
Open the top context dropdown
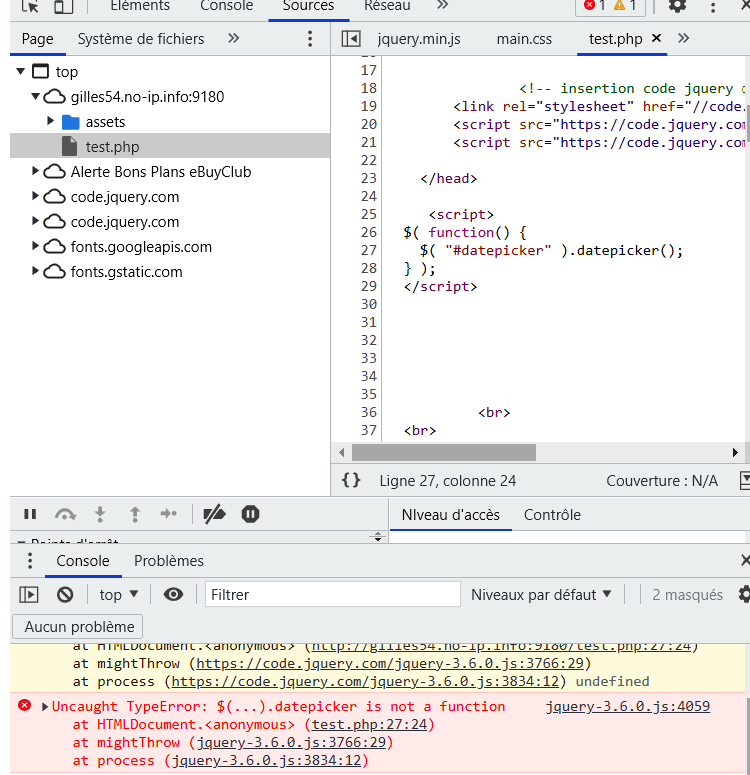(x=118, y=594)
